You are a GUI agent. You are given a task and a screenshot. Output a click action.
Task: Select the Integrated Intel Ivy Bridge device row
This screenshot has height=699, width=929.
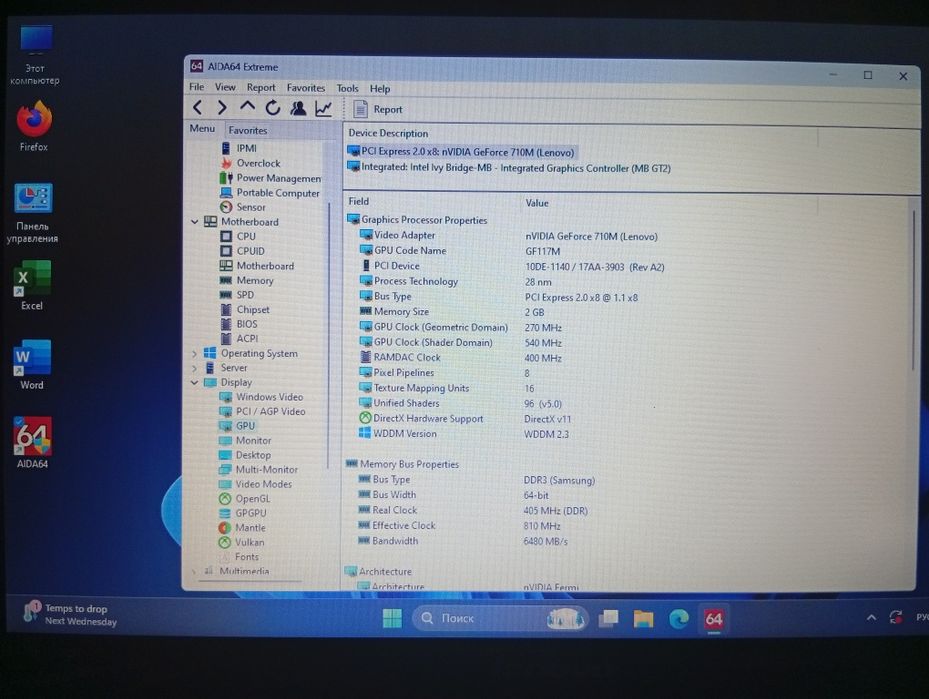[509, 168]
